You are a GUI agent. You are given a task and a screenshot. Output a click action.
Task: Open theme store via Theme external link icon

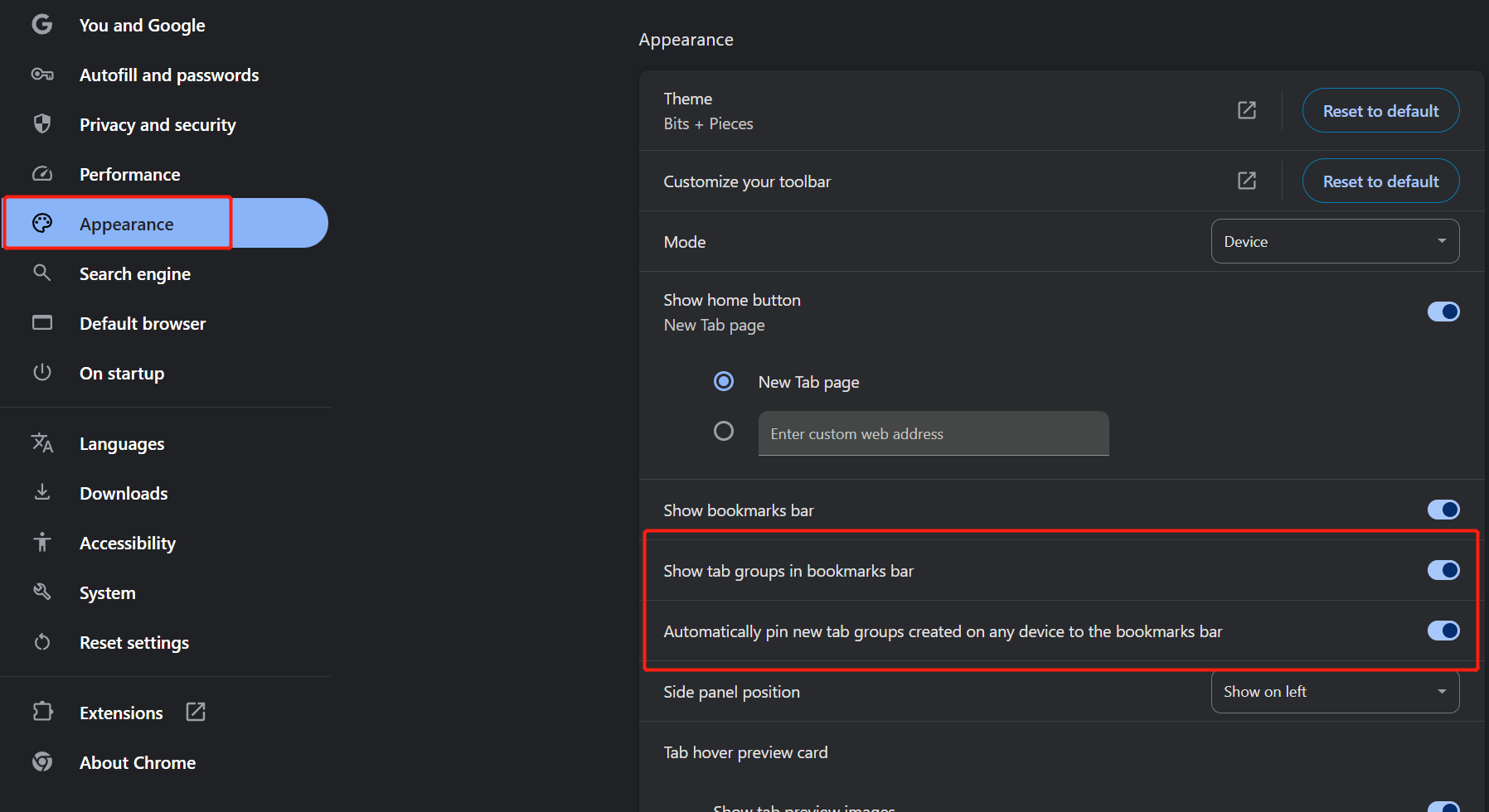[1247, 110]
